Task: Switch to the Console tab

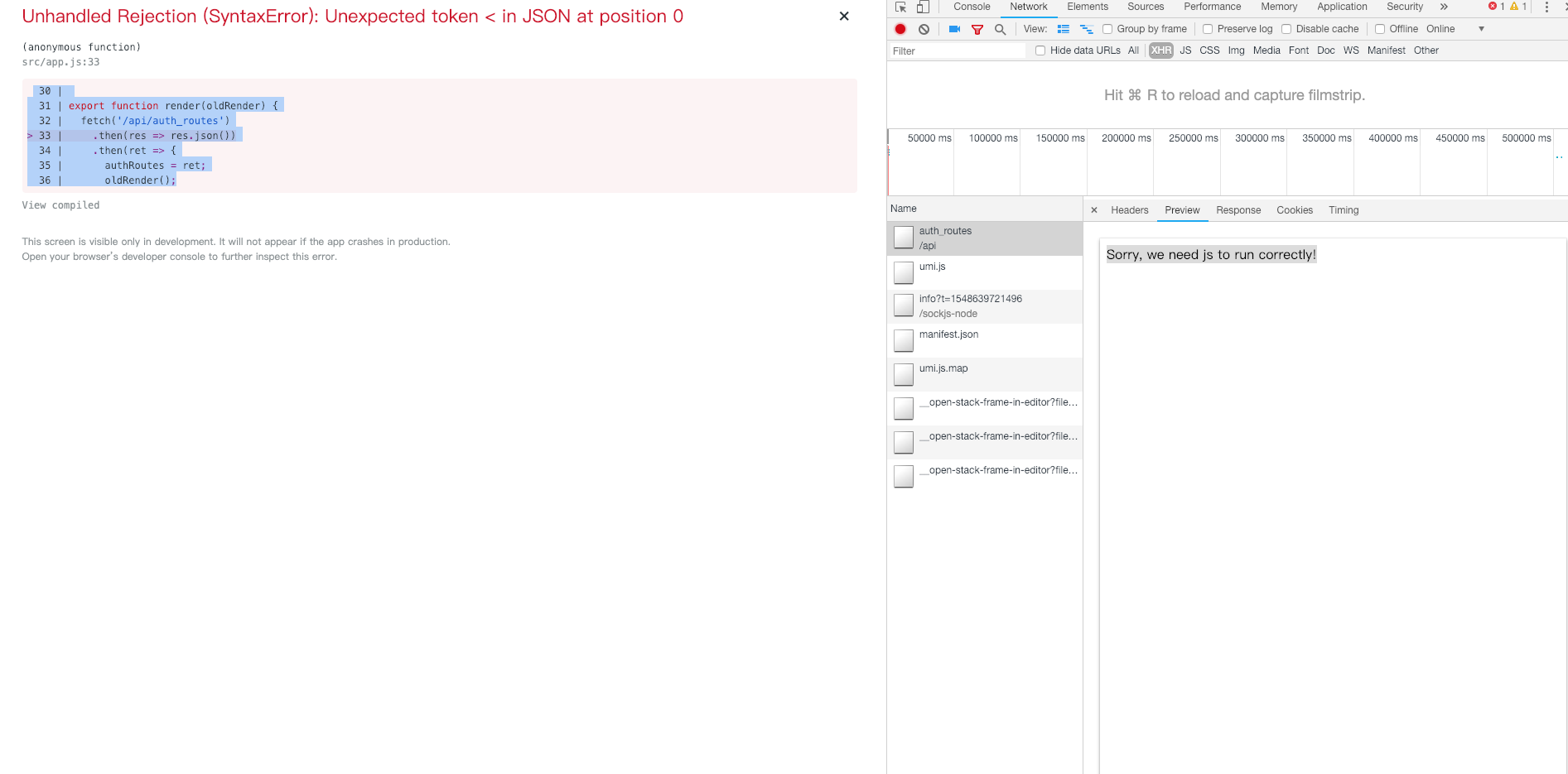Action: tap(972, 7)
